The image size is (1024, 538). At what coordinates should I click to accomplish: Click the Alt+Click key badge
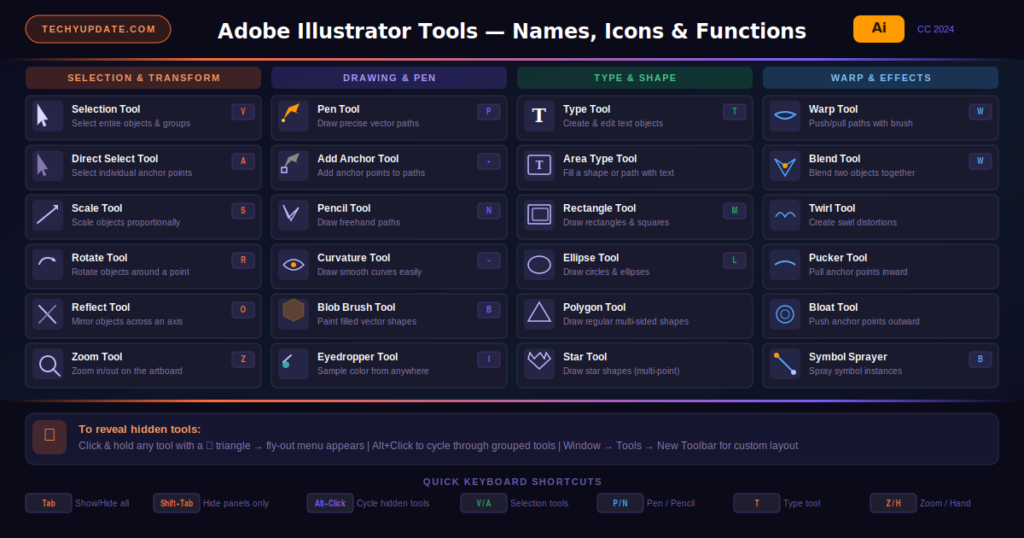pyautogui.click(x=330, y=503)
